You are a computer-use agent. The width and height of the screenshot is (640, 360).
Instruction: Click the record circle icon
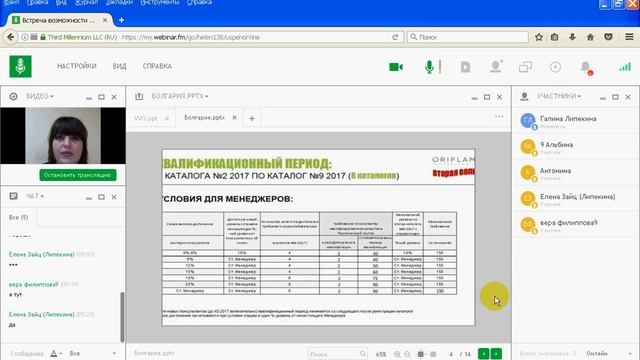coord(555,67)
